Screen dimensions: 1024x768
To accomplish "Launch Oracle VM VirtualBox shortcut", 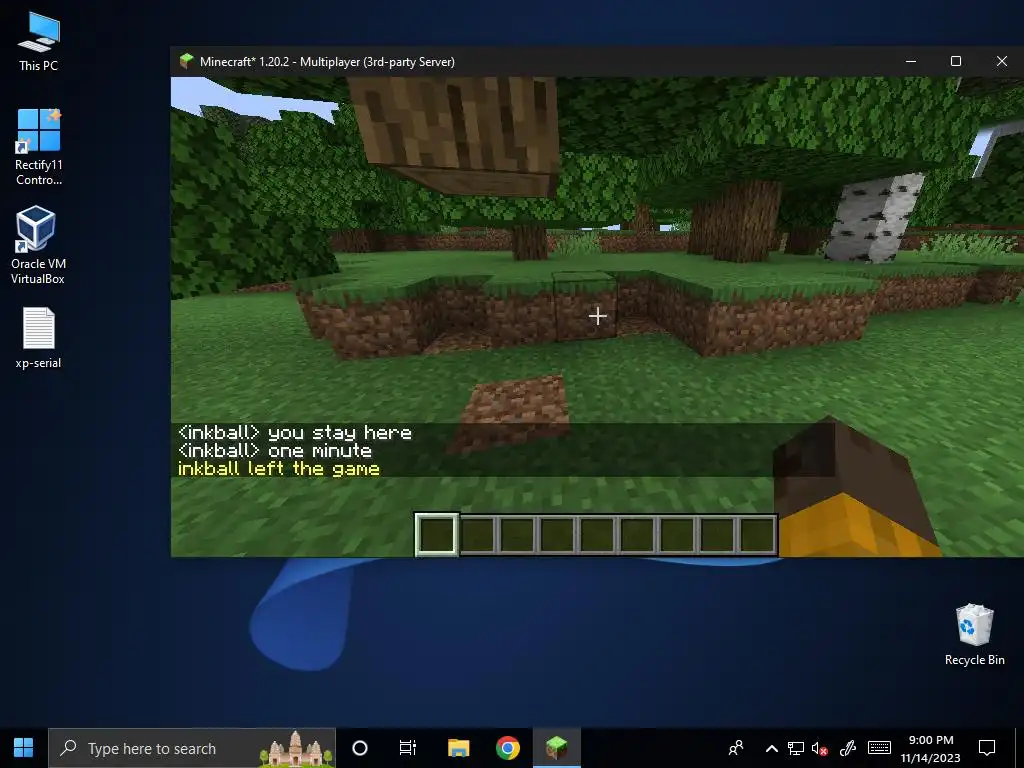I will point(39,245).
